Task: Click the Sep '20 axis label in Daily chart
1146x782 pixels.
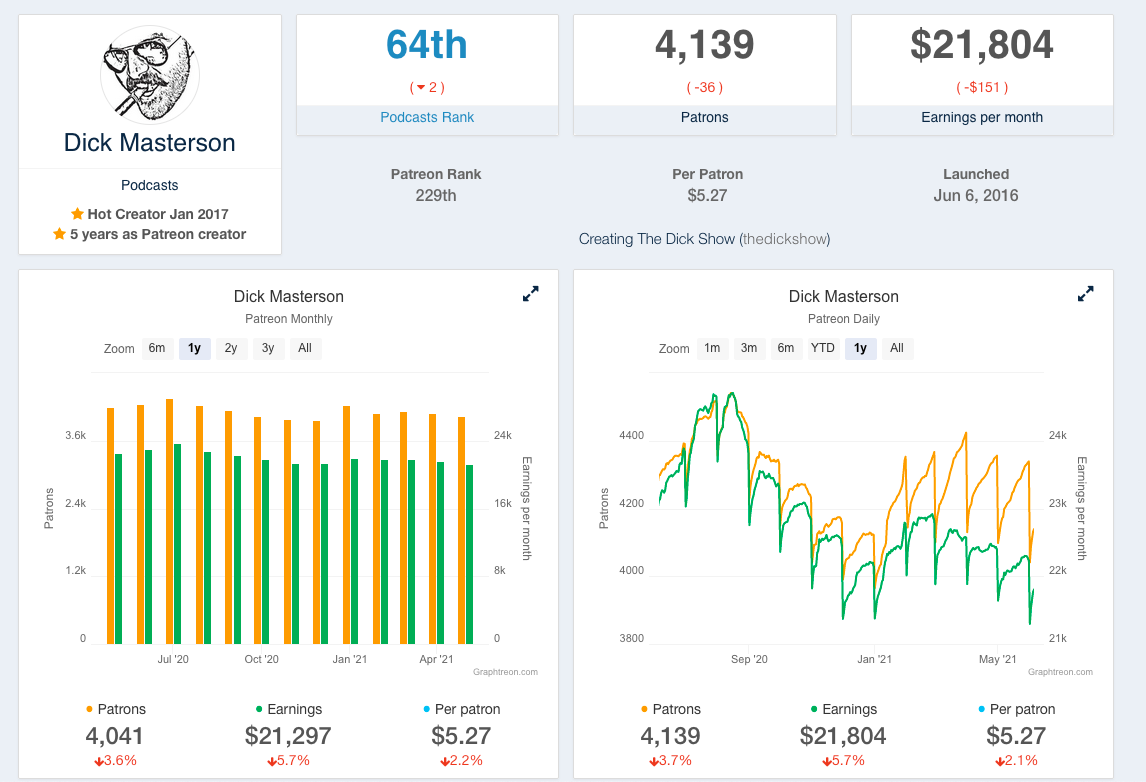Action: pyautogui.click(x=749, y=659)
